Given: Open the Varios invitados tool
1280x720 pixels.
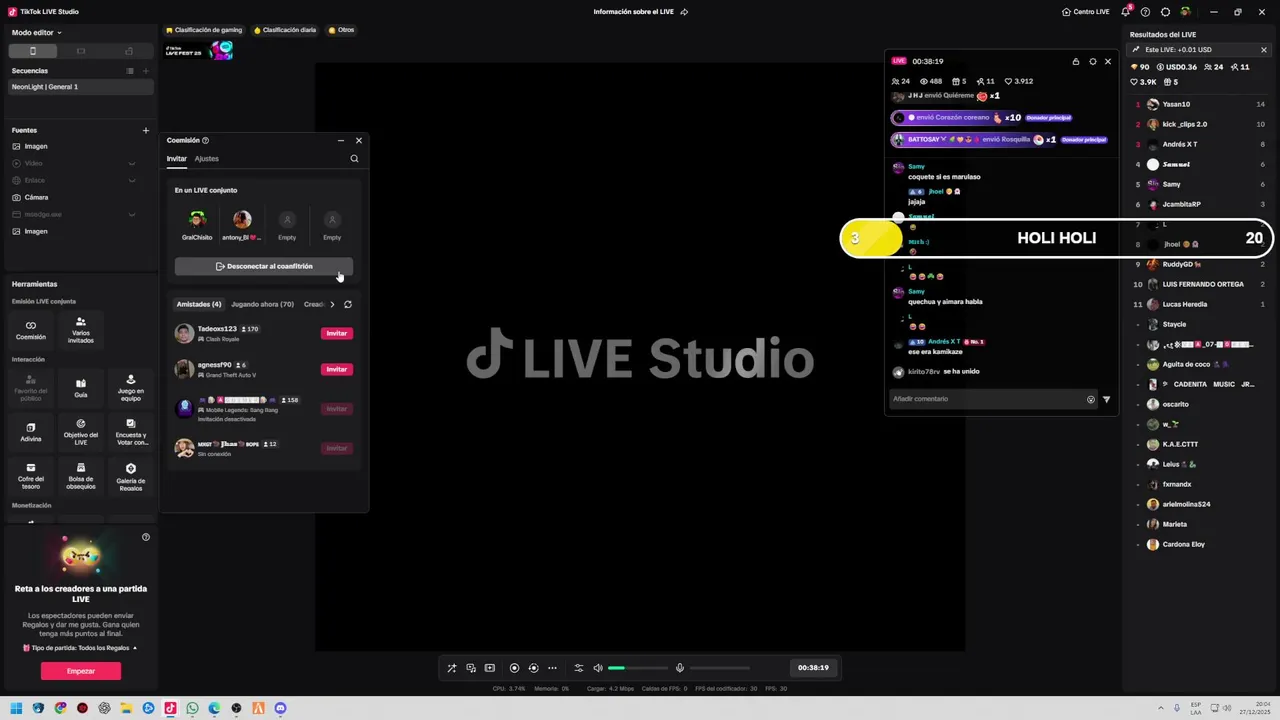Looking at the screenshot, I should pos(81,329).
